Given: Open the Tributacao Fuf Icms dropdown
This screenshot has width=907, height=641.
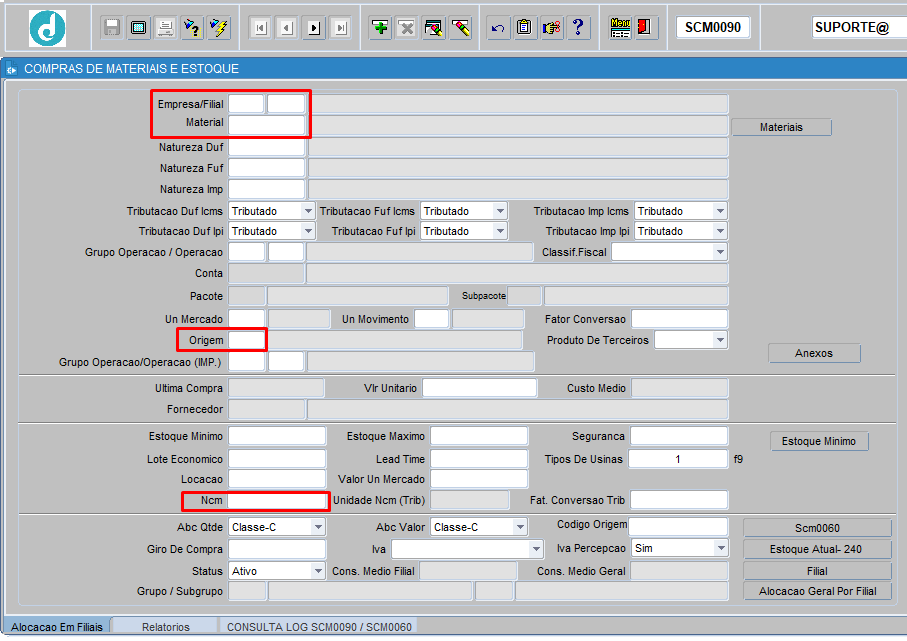Looking at the screenshot, I should pyautogui.click(x=500, y=211).
